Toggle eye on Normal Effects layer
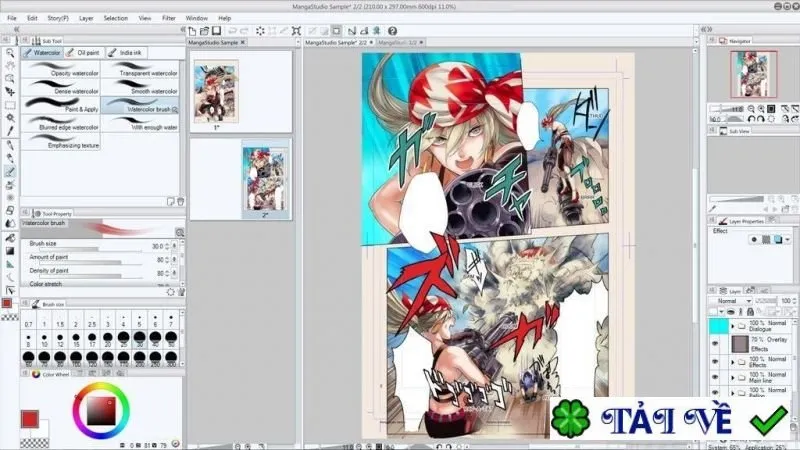800x450 pixels. [x=715, y=362]
